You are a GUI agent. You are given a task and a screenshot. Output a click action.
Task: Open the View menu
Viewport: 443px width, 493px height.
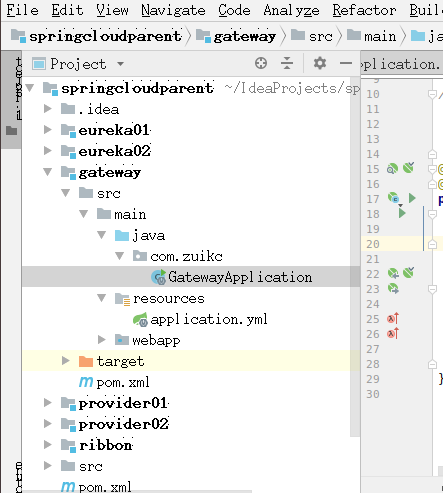112,10
